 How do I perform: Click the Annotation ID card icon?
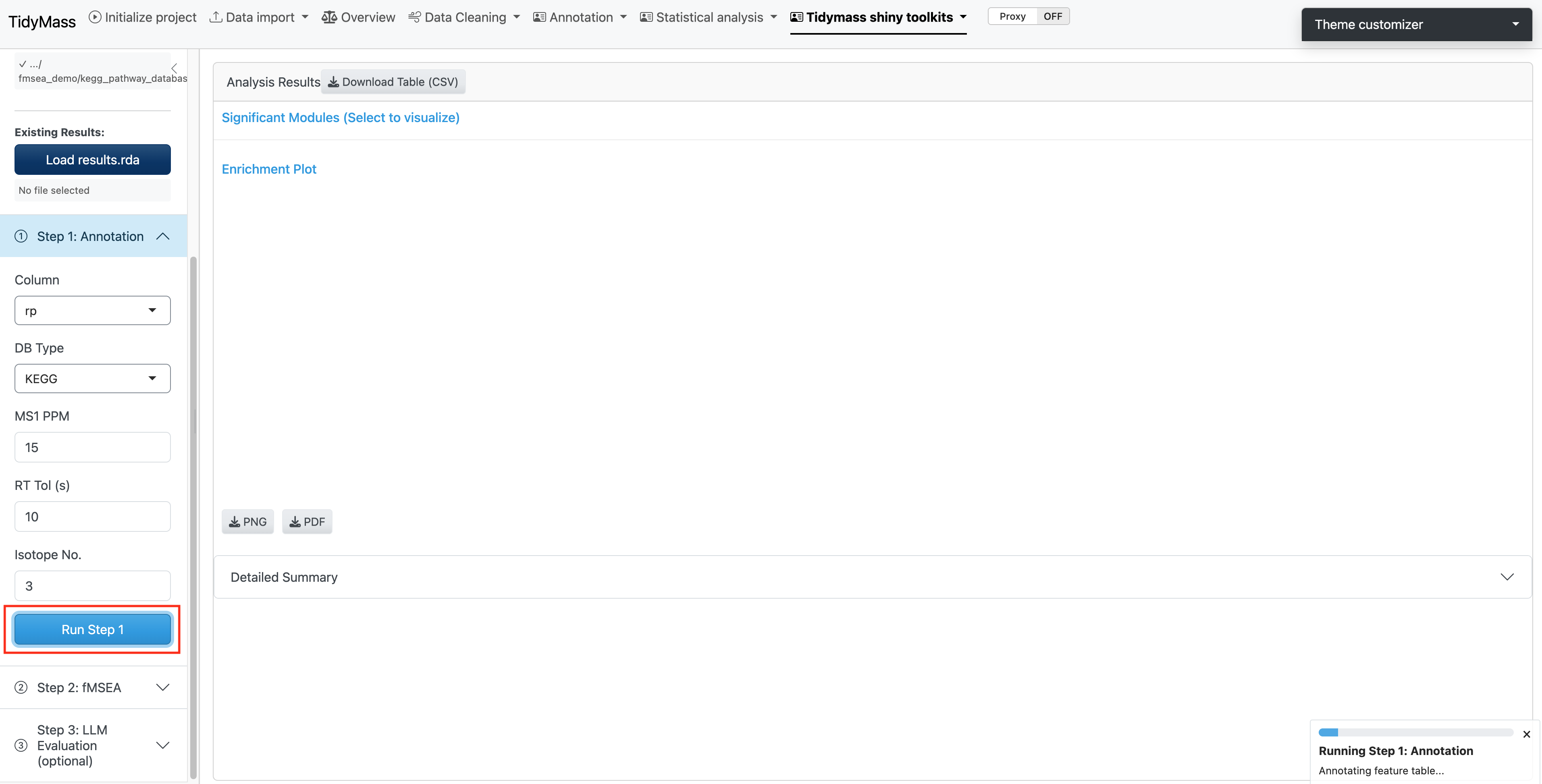point(539,17)
